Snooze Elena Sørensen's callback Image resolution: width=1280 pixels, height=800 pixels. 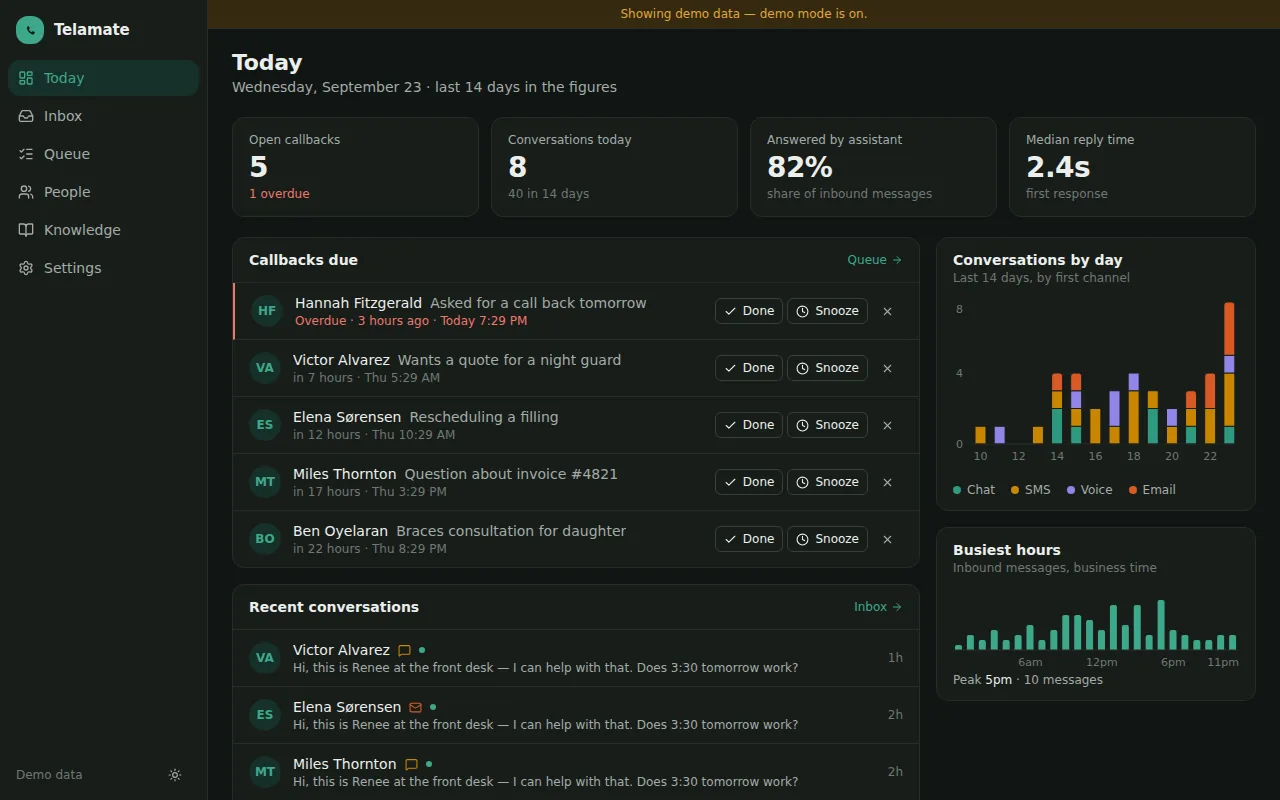(x=827, y=425)
